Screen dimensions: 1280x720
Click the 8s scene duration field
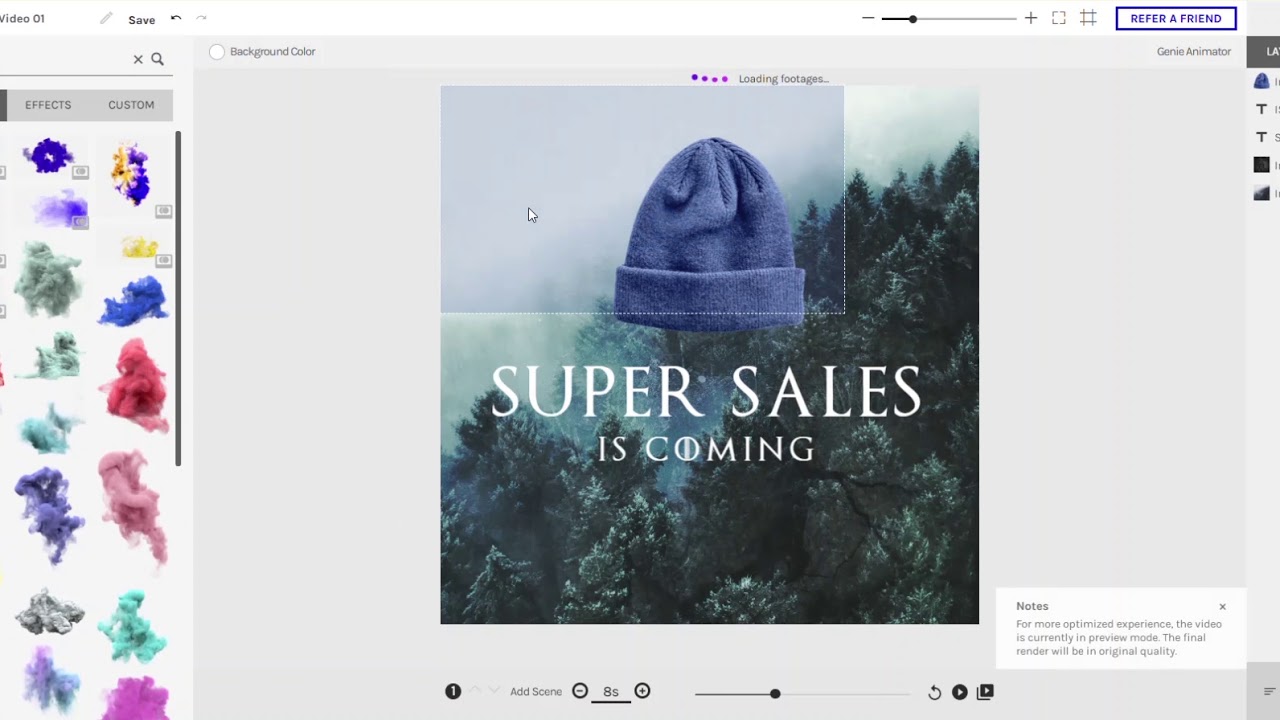coord(611,692)
